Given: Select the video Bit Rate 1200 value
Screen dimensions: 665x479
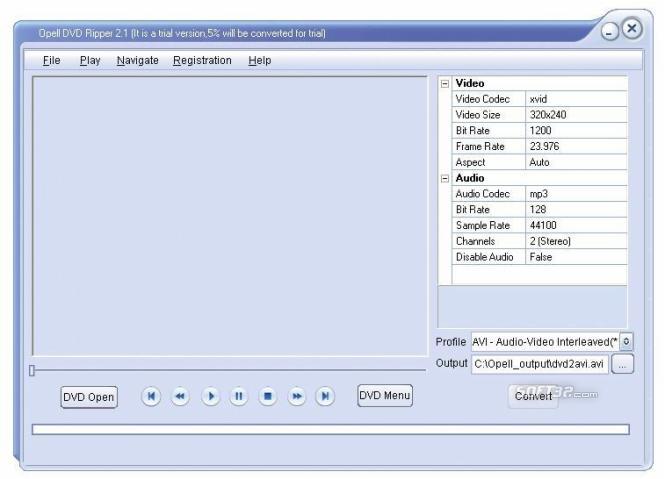Looking at the screenshot, I should (x=576, y=131).
